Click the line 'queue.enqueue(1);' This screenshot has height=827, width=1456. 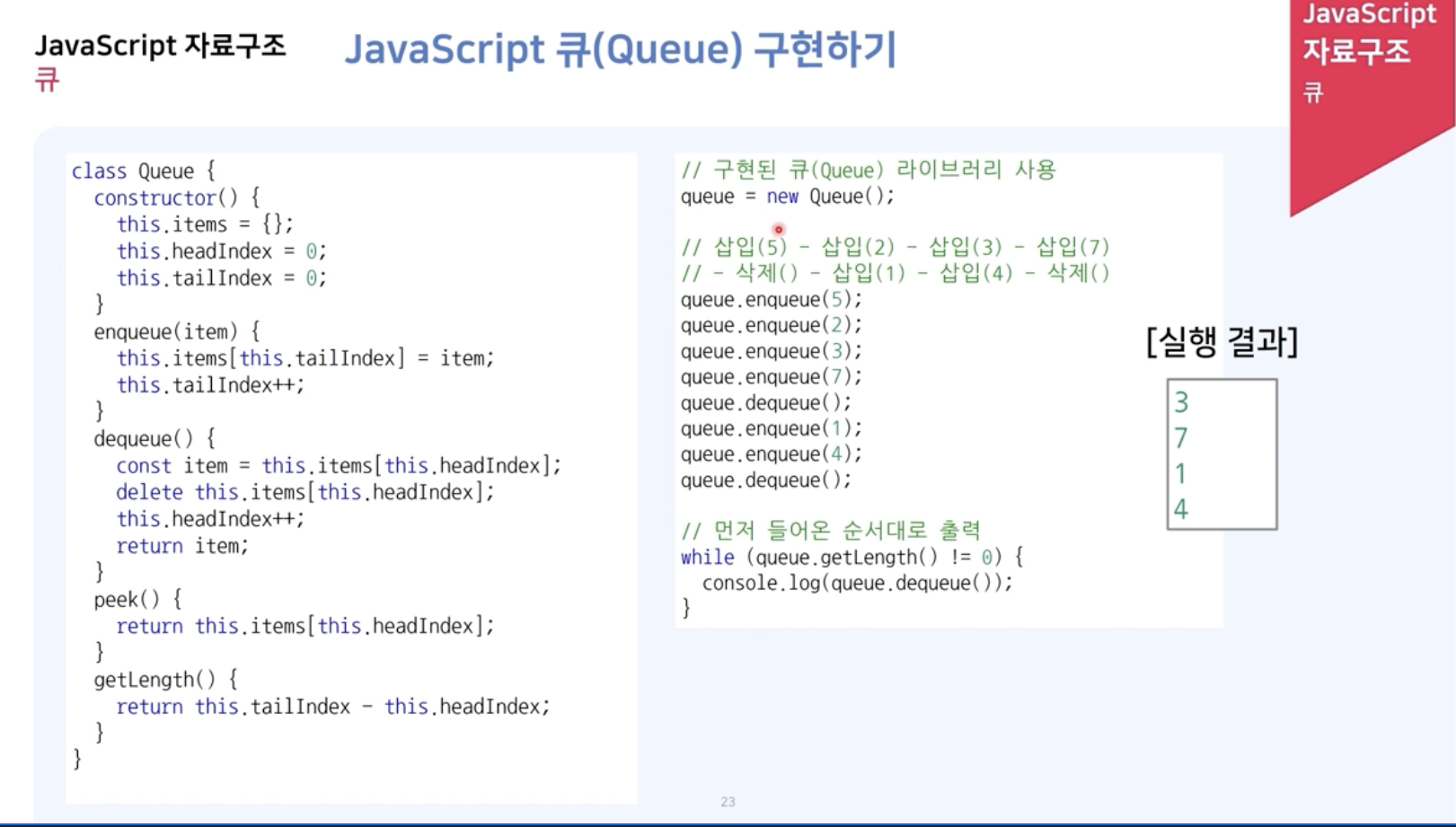click(772, 428)
